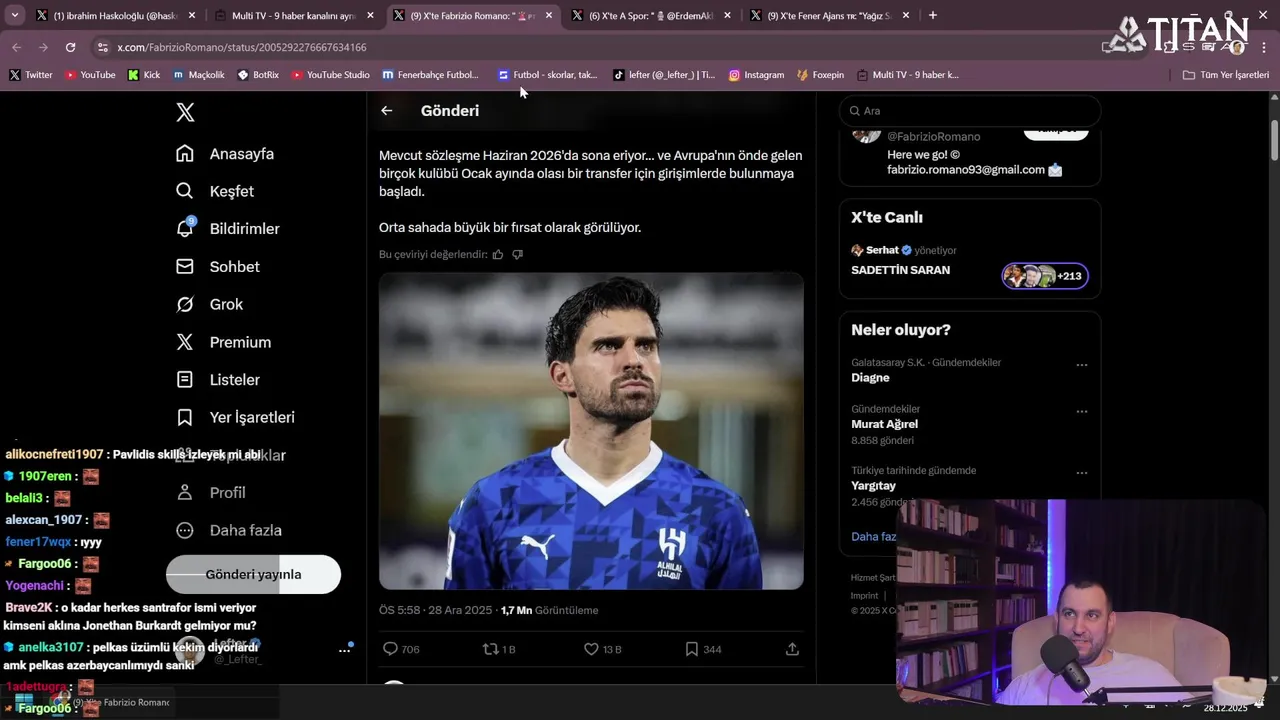Screen dimensions: 1280x720
Task: Click the Gönderi yayınla button
Action: pos(253,575)
